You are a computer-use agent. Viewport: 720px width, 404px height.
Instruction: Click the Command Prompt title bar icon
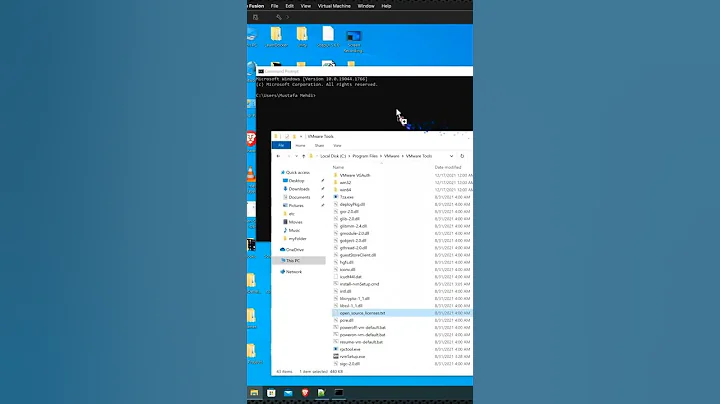pyautogui.click(x=261, y=71)
